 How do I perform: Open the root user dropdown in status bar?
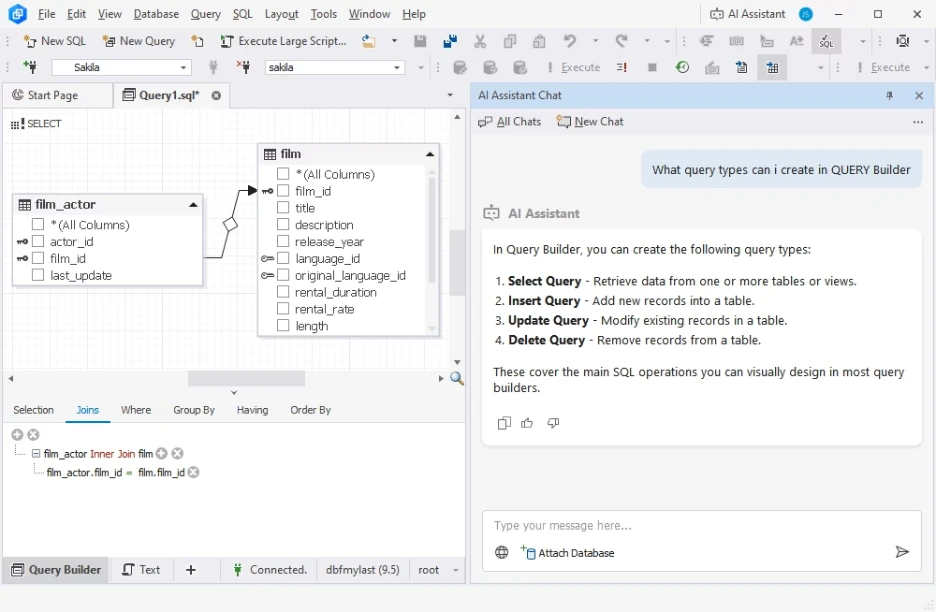coord(456,570)
